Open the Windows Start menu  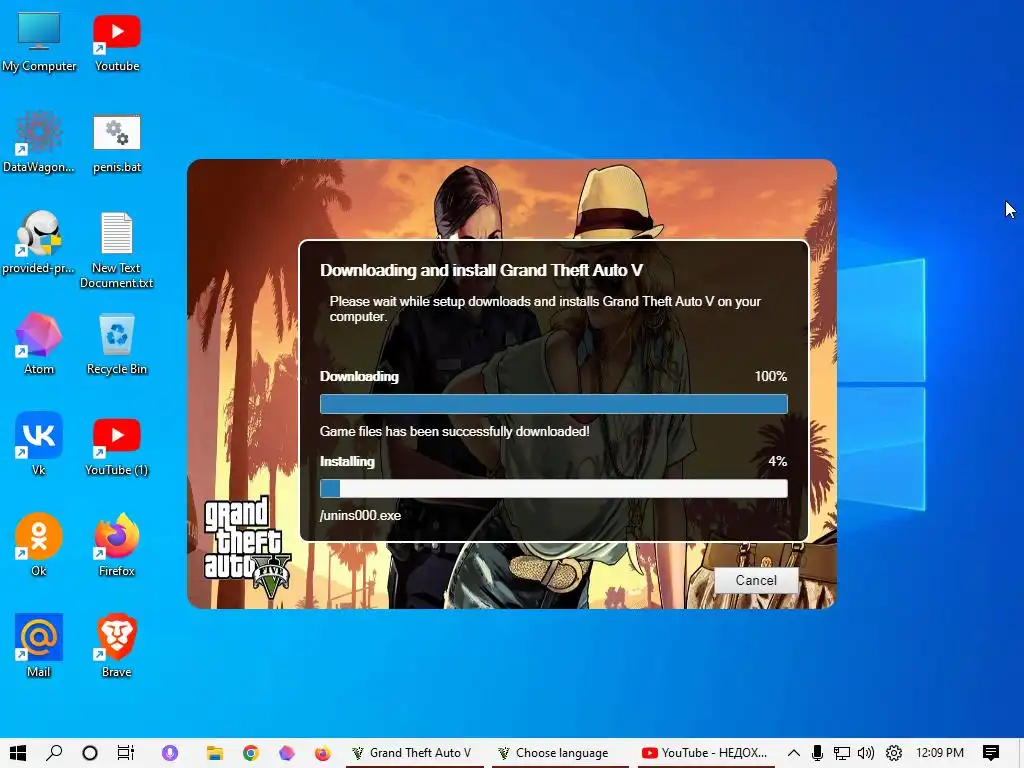(18, 753)
